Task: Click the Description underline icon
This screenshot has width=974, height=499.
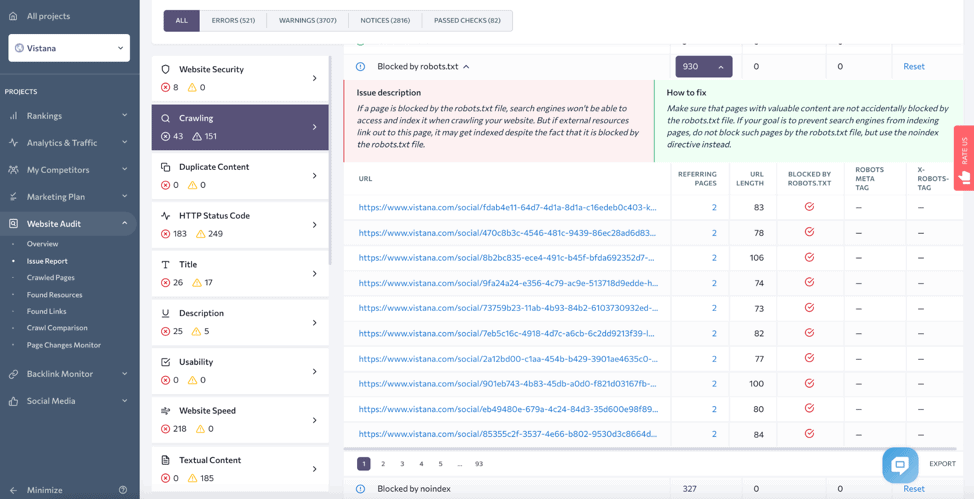Action: (165, 313)
